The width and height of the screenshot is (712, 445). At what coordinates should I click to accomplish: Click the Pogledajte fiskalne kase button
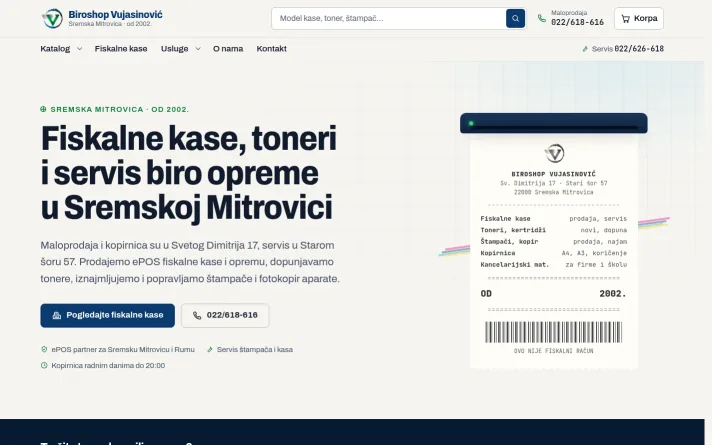coord(108,315)
